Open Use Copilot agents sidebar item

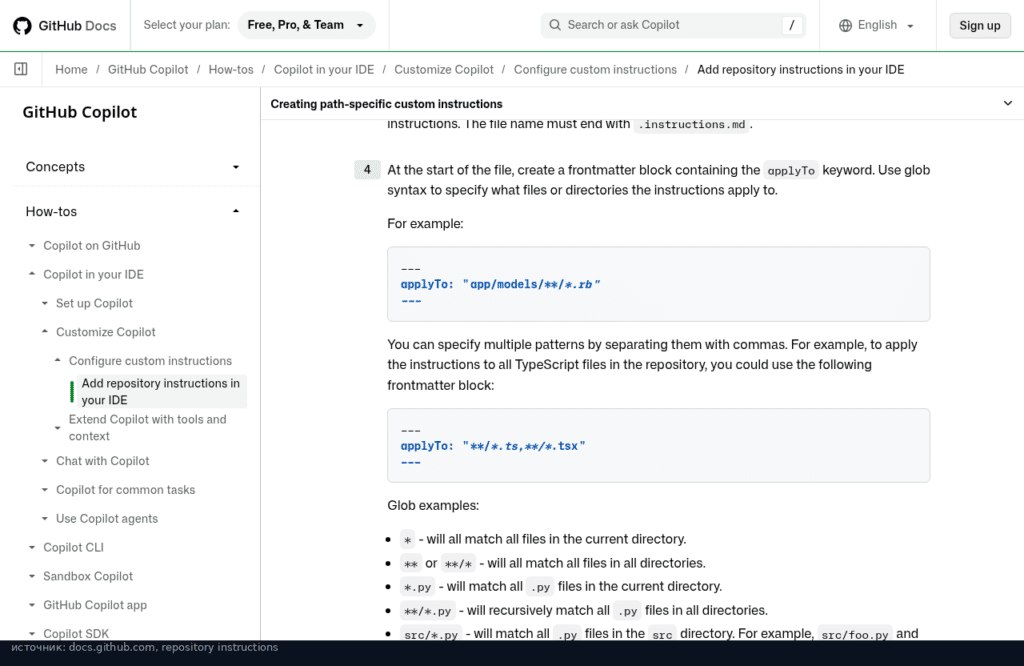(x=107, y=518)
